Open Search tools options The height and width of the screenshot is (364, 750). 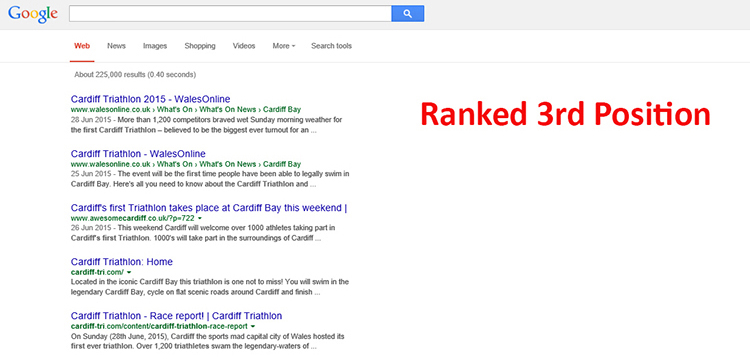pyautogui.click(x=331, y=46)
